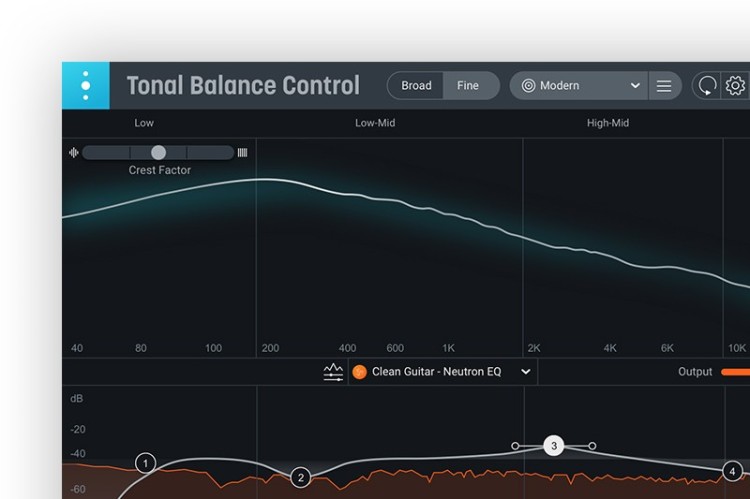The image size is (750, 499).
Task: Select EQ node 3
Action: (554, 446)
